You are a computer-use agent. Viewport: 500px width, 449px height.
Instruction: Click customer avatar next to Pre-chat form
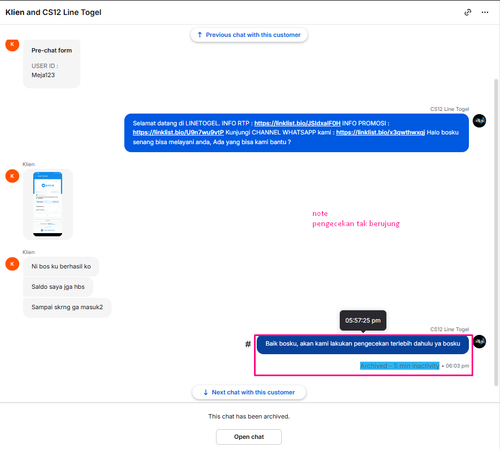coord(12,45)
